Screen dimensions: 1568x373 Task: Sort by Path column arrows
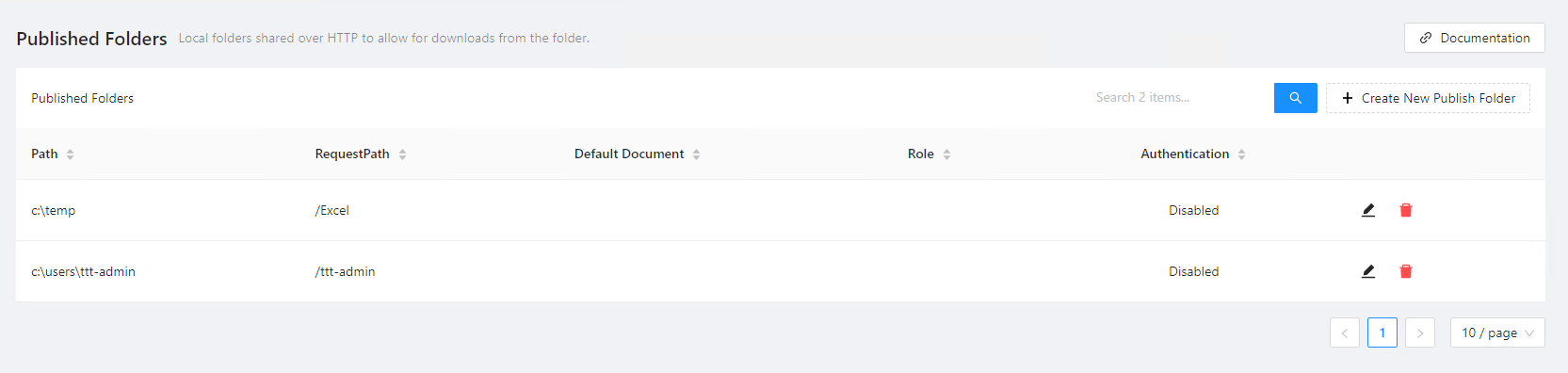71,154
